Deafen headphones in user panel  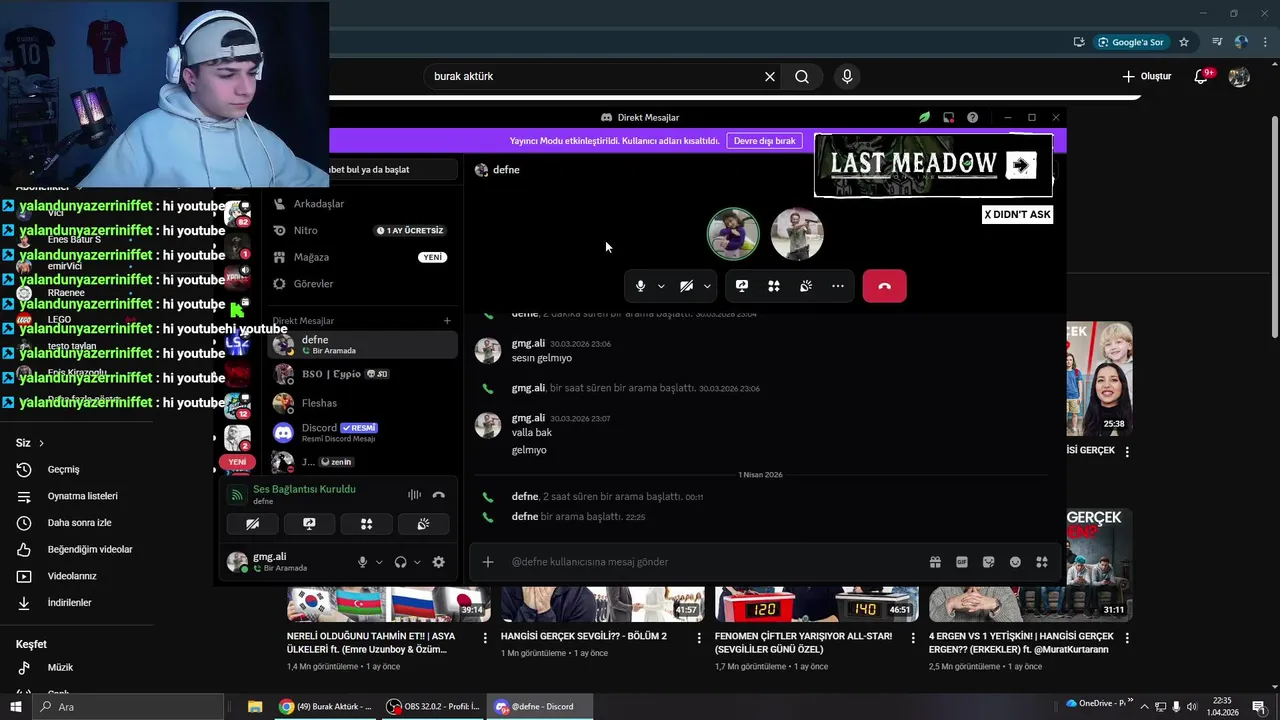click(x=400, y=562)
